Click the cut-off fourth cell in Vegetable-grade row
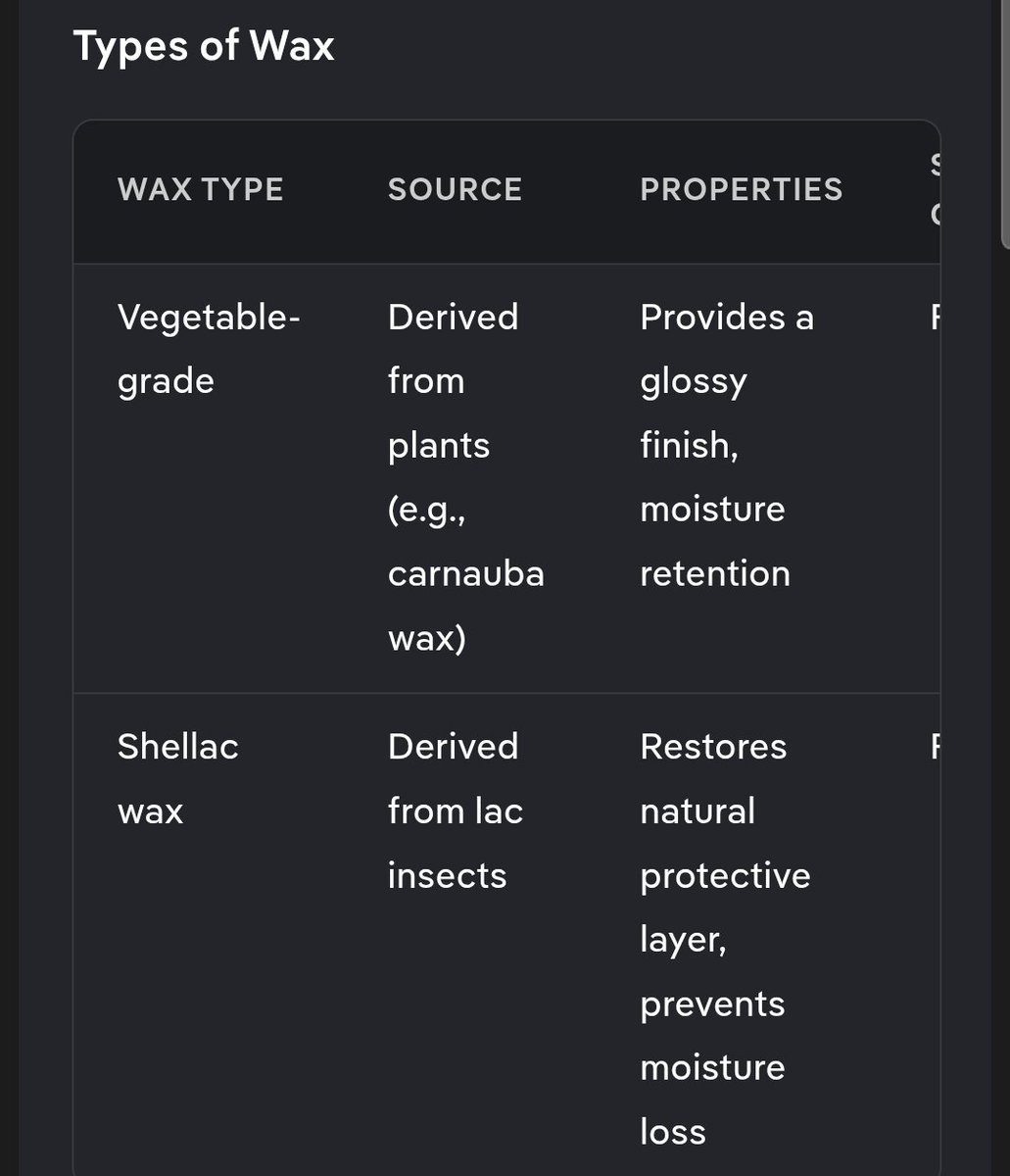The image size is (1010, 1176). pyautogui.click(x=934, y=318)
